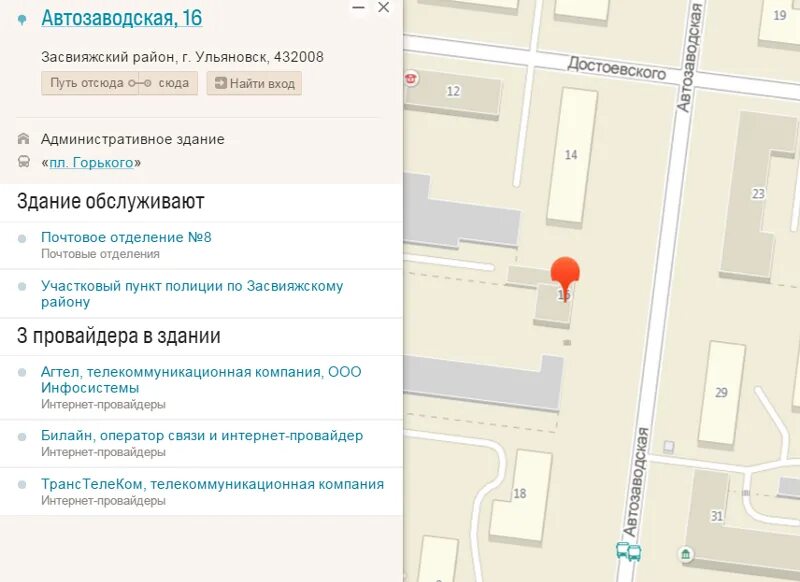Click the red telephone icon near building 12

(x=411, y=79)
